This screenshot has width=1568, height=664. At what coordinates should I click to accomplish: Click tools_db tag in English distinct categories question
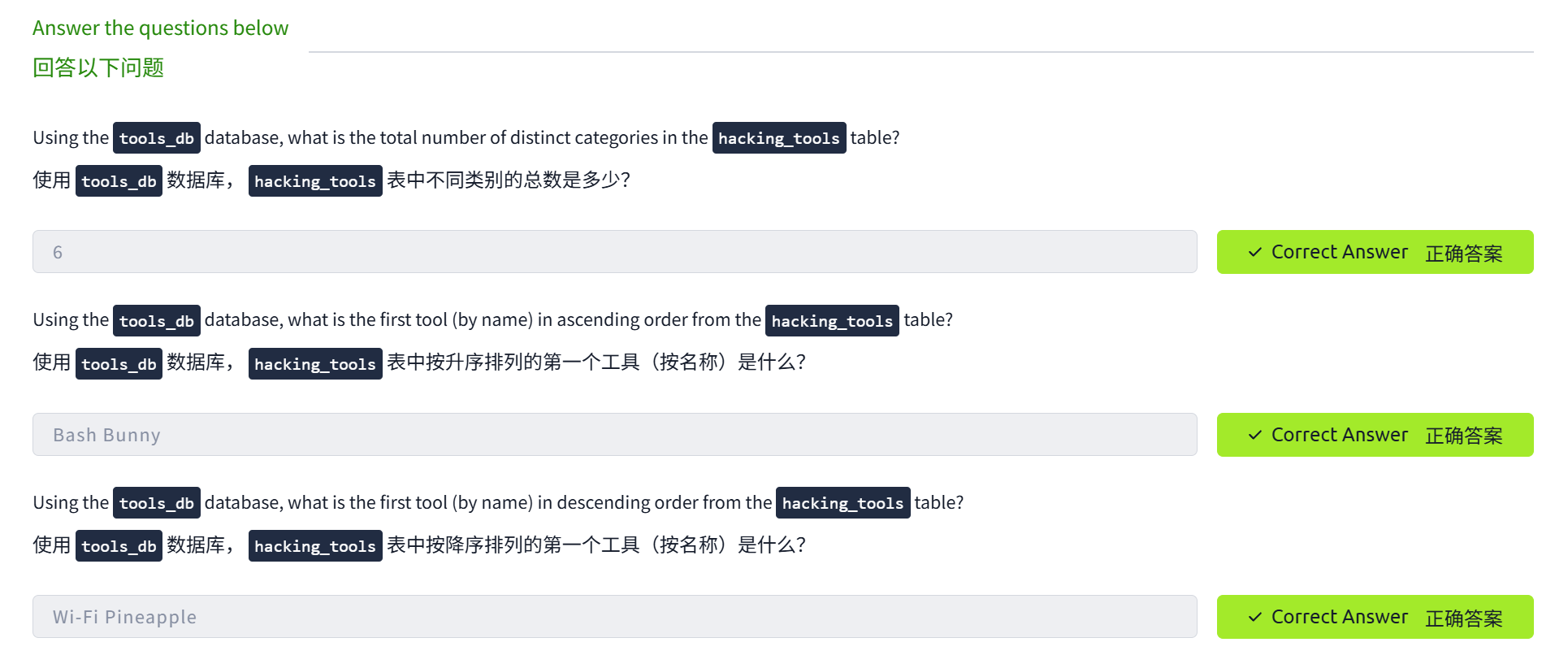point(156,138)
